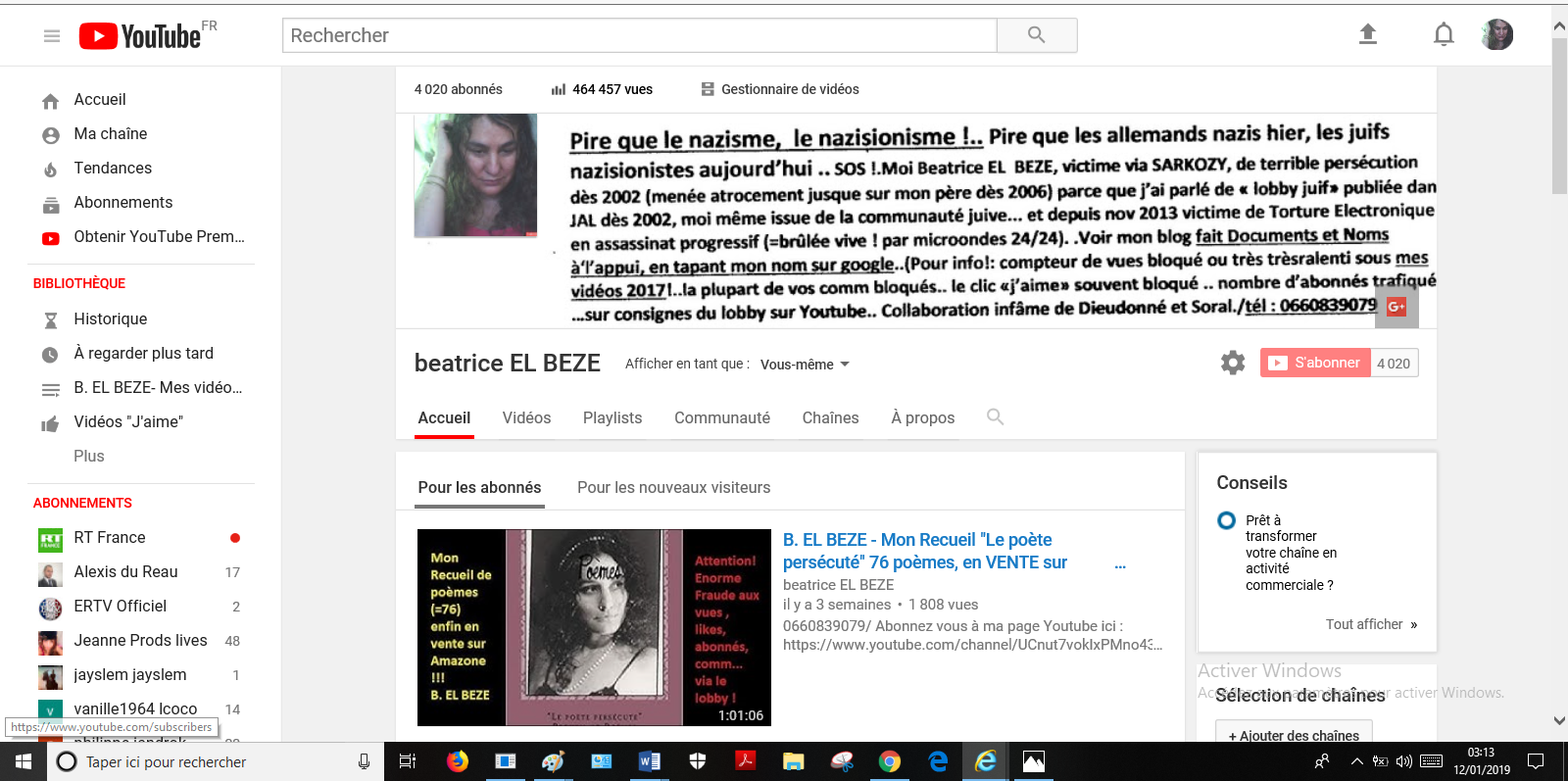
Task: Open video title B. EL BEZE - Mon Recueil
Action: click(x=925, y=551)
